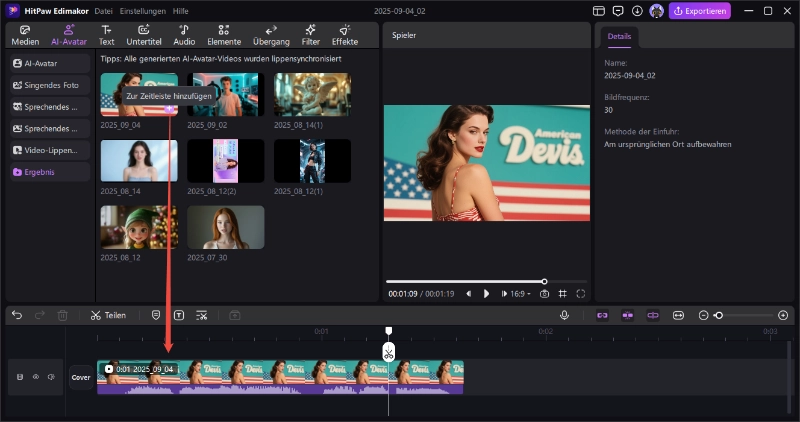Lock the video track
The height and width of the screenshot is (422, 800).
(x=20, y=377)
